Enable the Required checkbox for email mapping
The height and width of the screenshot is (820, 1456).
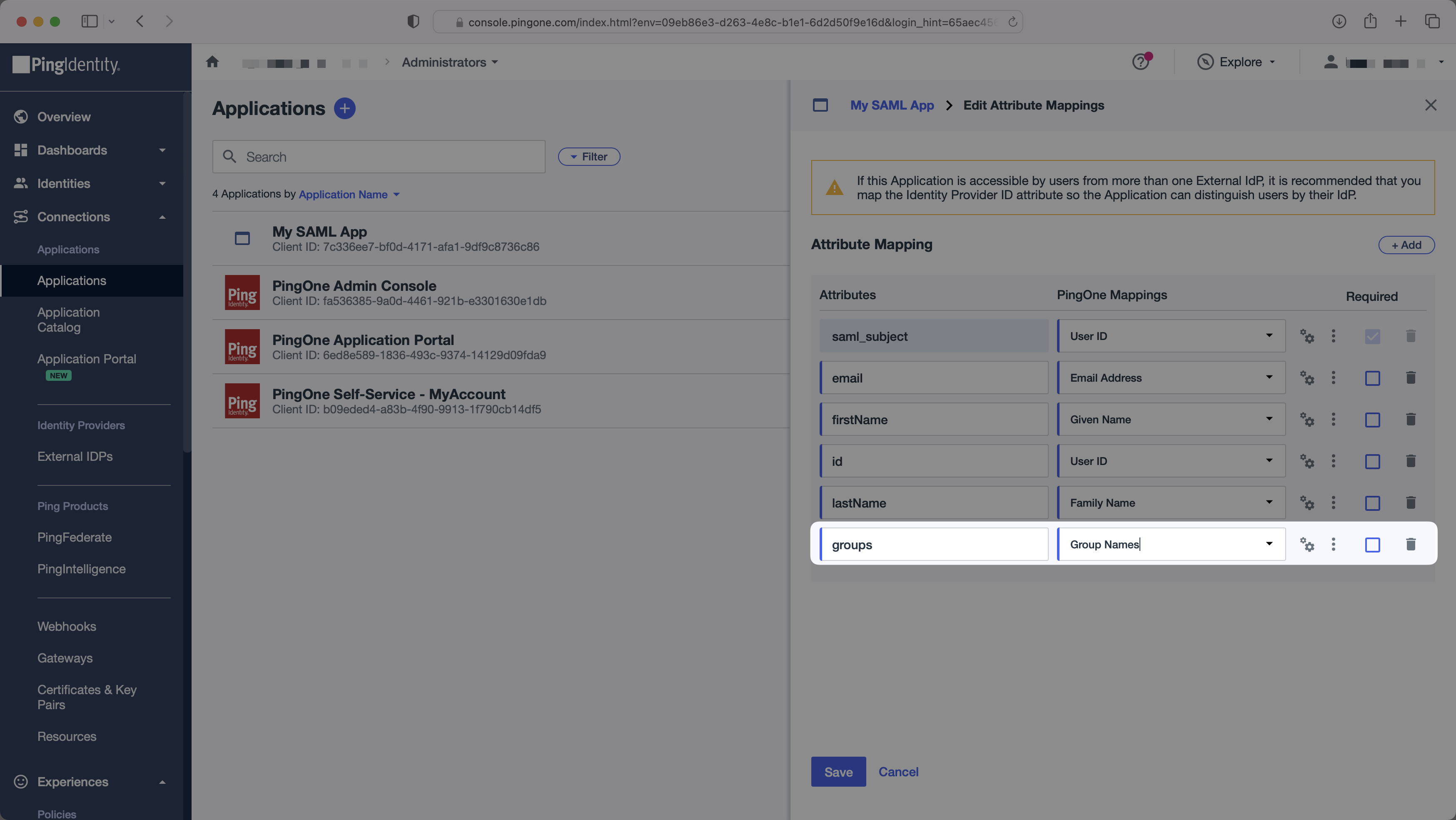tap(1372, 378)
